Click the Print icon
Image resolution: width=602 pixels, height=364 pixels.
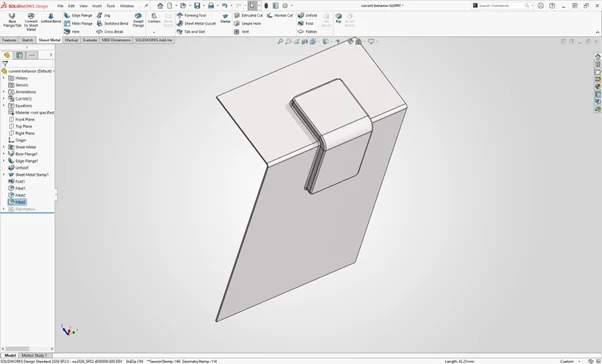click(x=211, y=5)
